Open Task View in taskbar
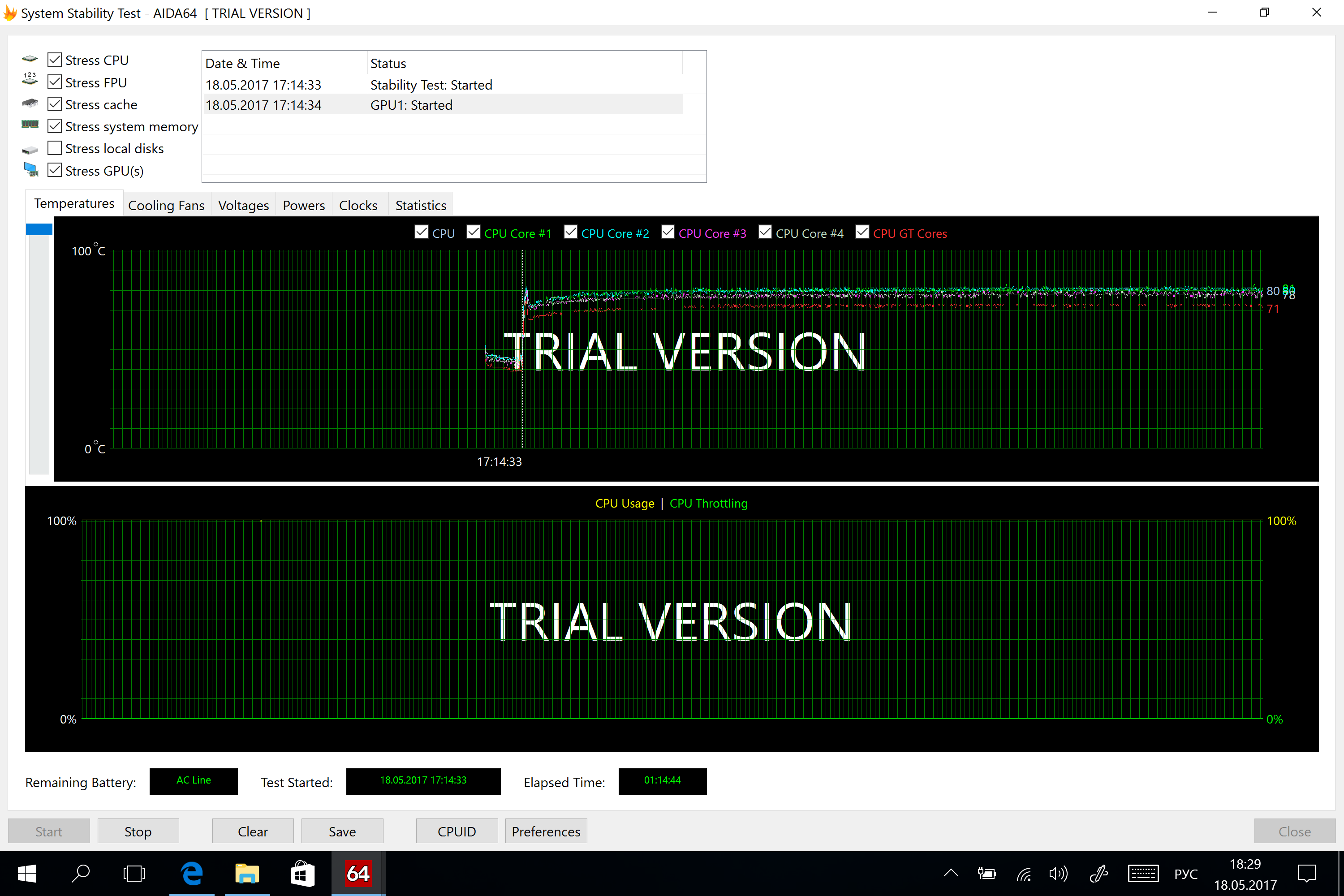Screen dimensions: 1344x896 click(134, 873)
